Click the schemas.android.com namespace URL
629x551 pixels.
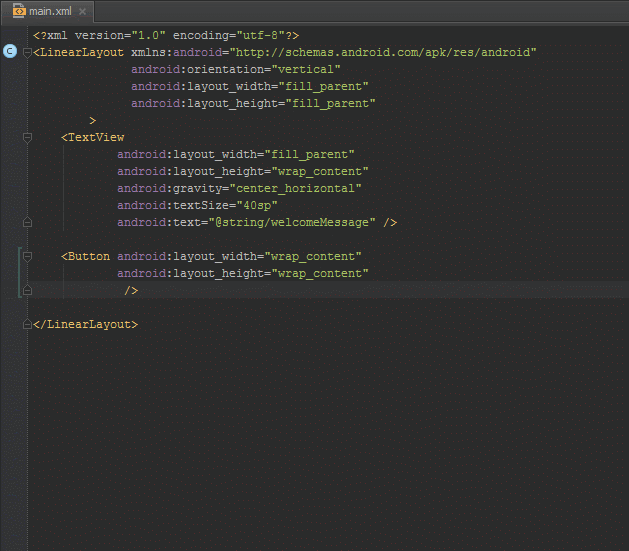click(x=383, y=53)
